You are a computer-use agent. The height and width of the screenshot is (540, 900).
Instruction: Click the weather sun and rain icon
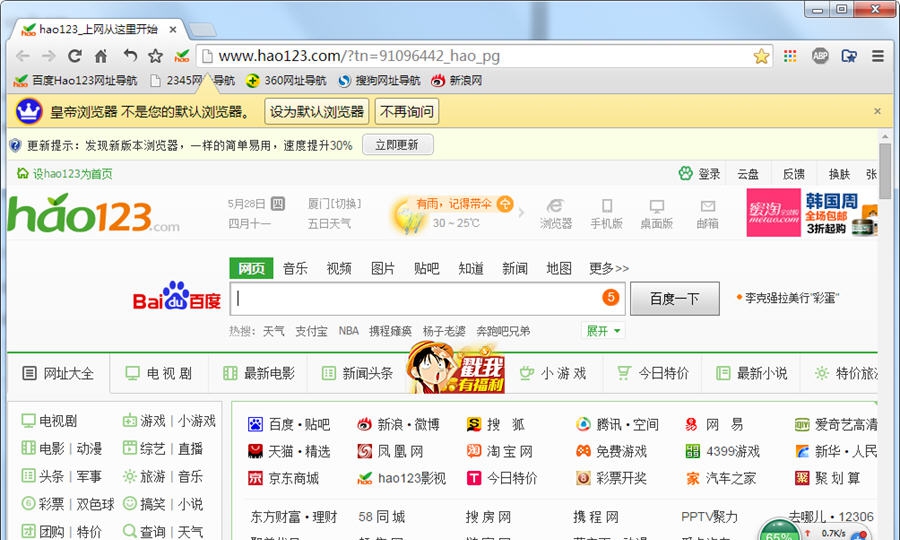(x=408, y=218)
